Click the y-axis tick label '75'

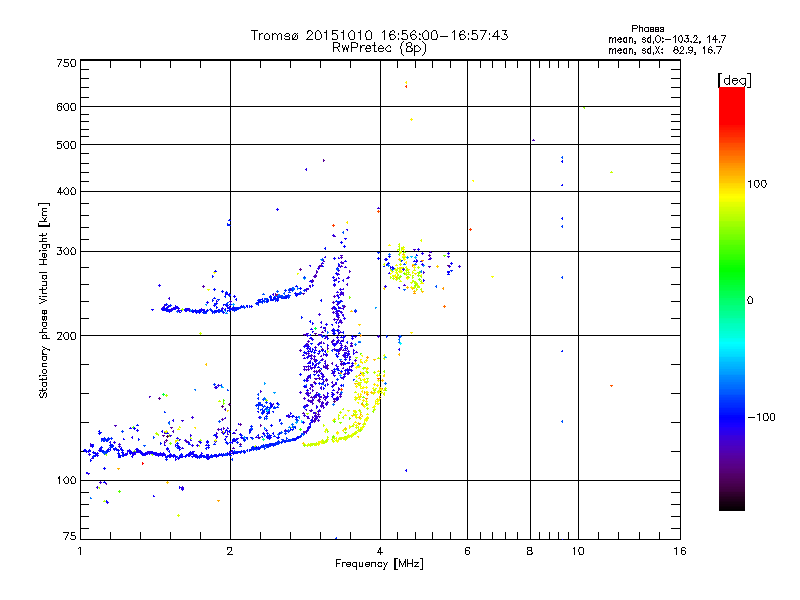(70, 536)
